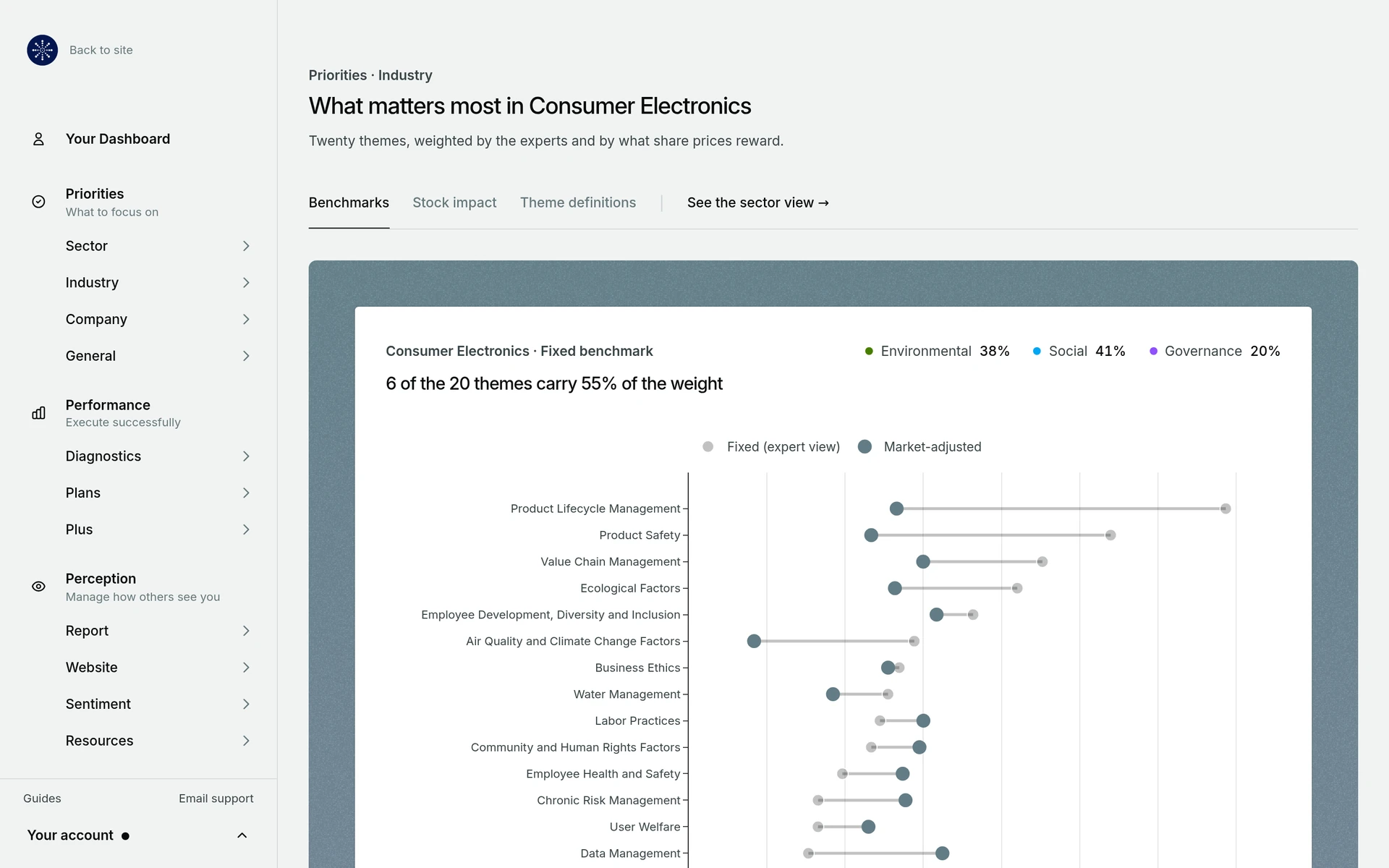Expand the Sector chevron
Viewport: 1389px width, 868px height.
tap(246, 246)
